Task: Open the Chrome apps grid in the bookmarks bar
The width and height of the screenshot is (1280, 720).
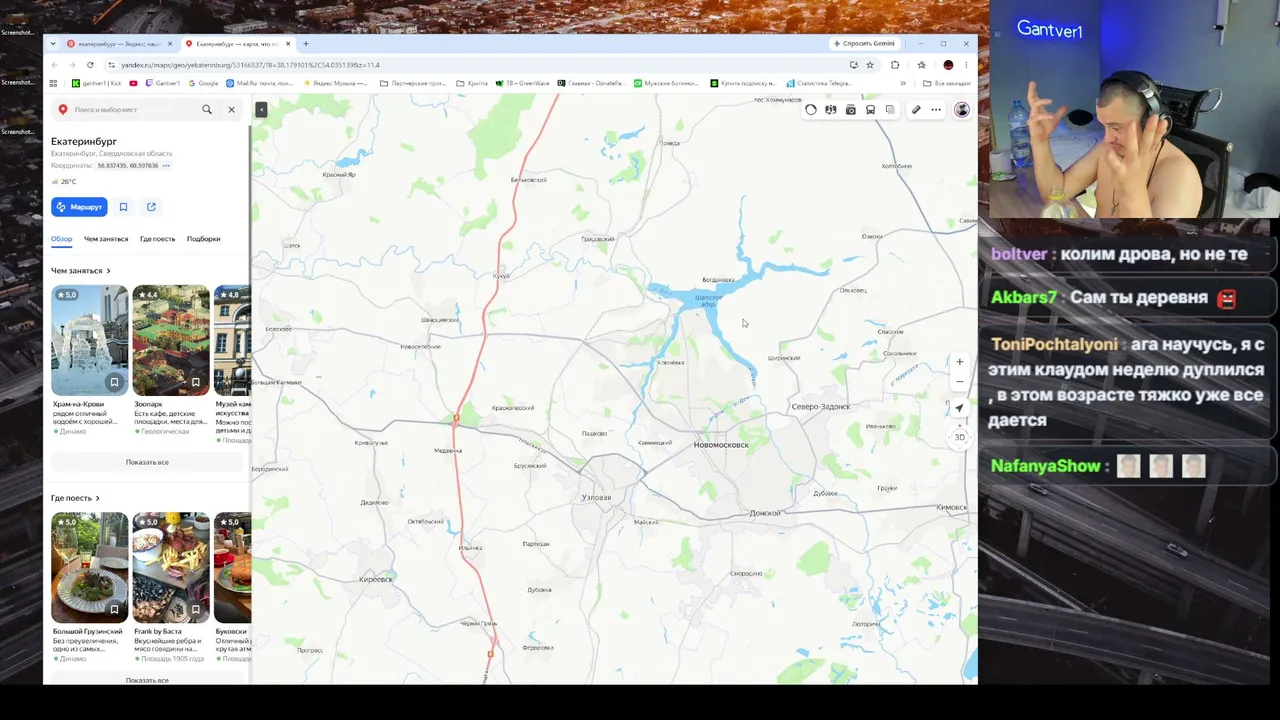Action: (x=54, y=83)
